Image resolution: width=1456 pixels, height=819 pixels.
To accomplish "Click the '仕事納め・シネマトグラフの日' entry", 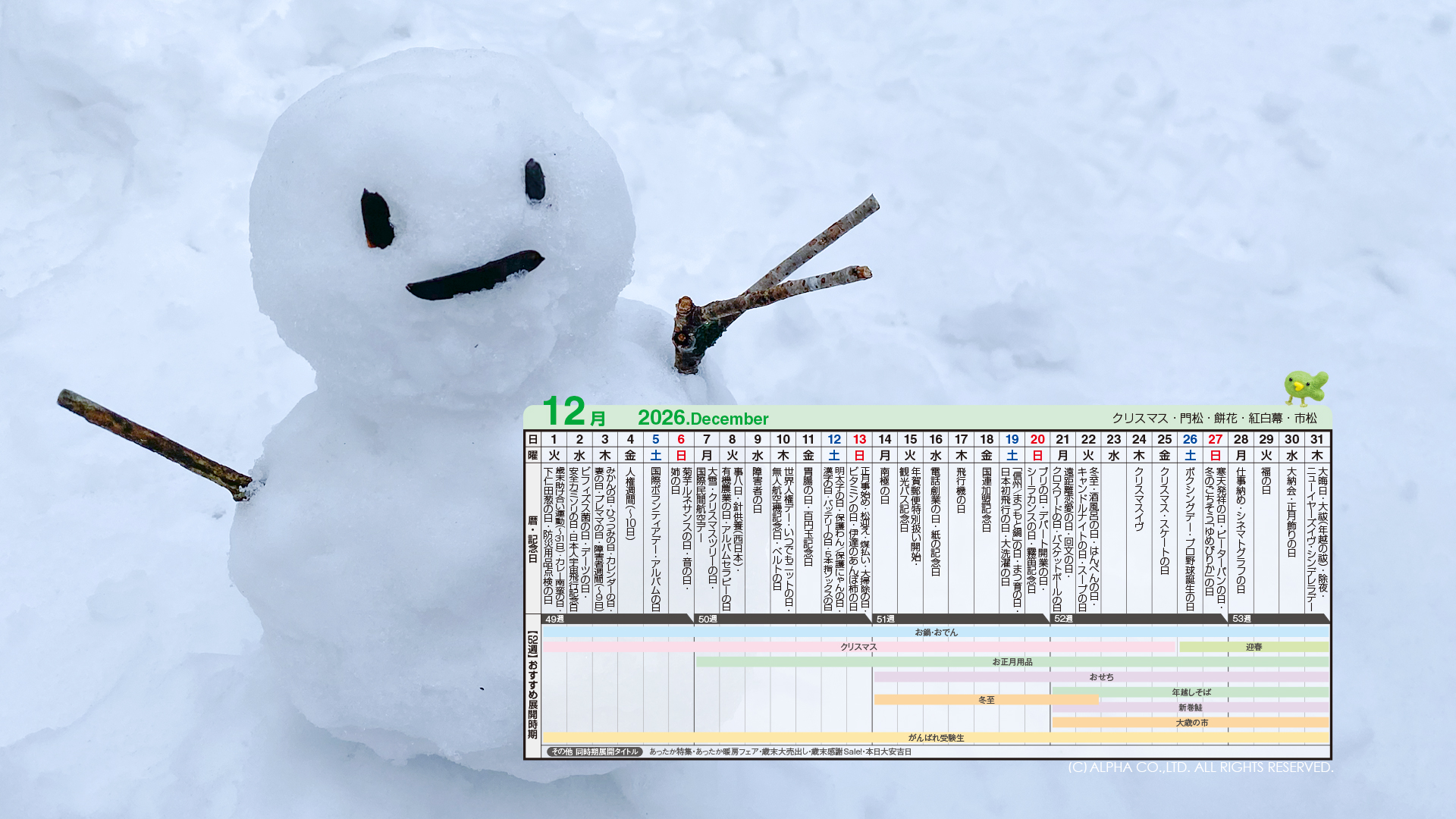I will tap(1241, 530).
